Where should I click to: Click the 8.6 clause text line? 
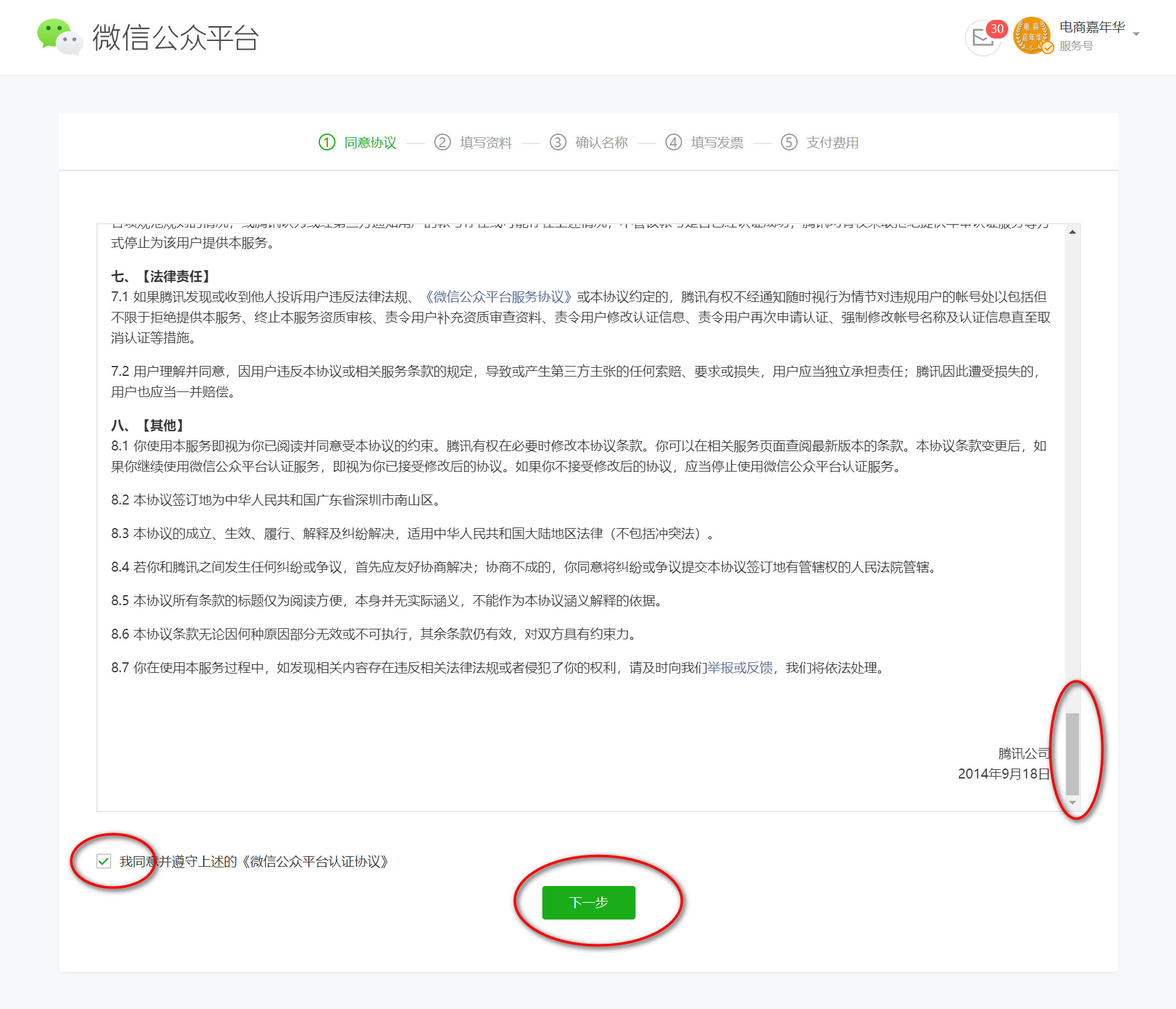tap(376, 634)
